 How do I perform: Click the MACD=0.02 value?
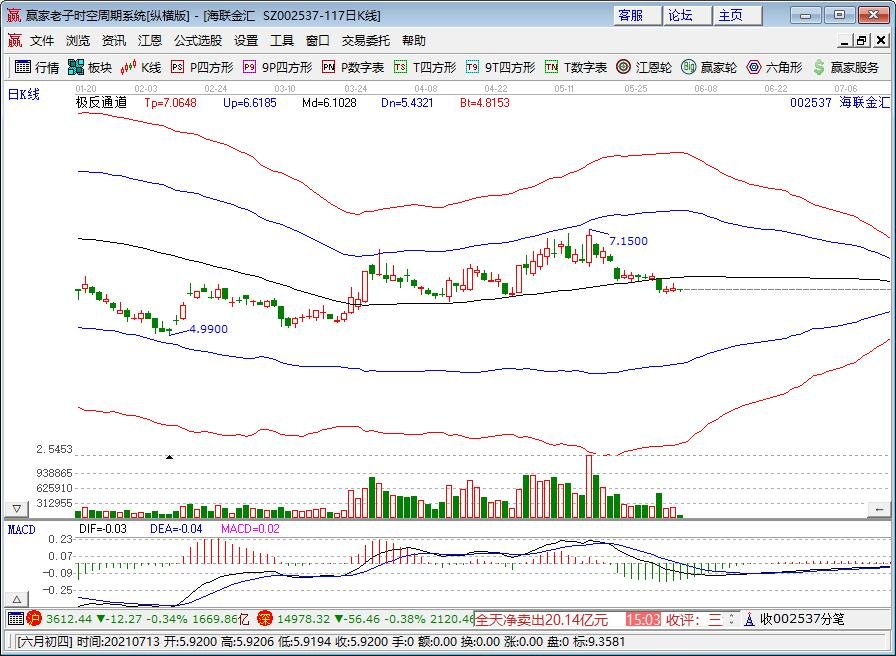coord(250,529)
